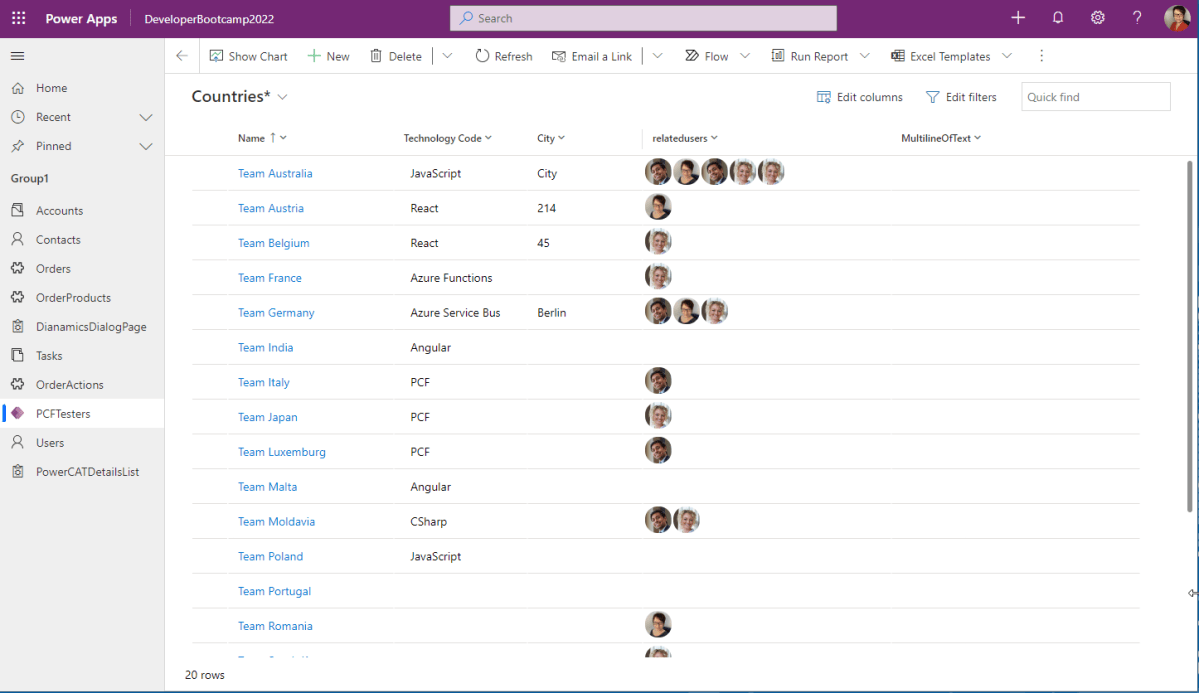Open the app launcher waffle icon

[18, 18]
